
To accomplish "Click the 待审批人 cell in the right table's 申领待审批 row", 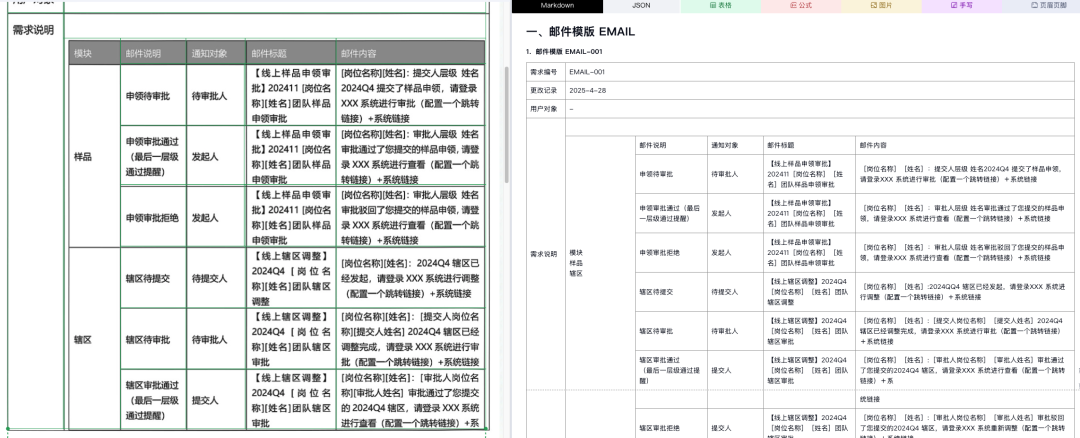I will [x=735, y=174].
